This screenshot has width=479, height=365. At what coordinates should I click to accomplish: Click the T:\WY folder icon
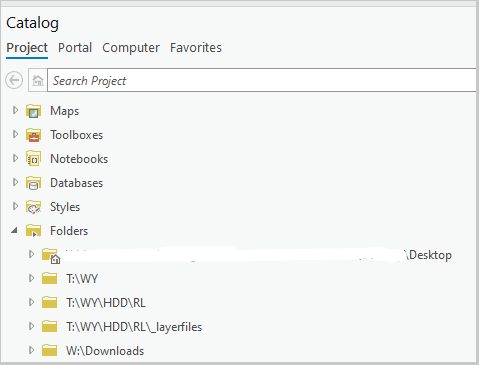[x=49, y=278]
